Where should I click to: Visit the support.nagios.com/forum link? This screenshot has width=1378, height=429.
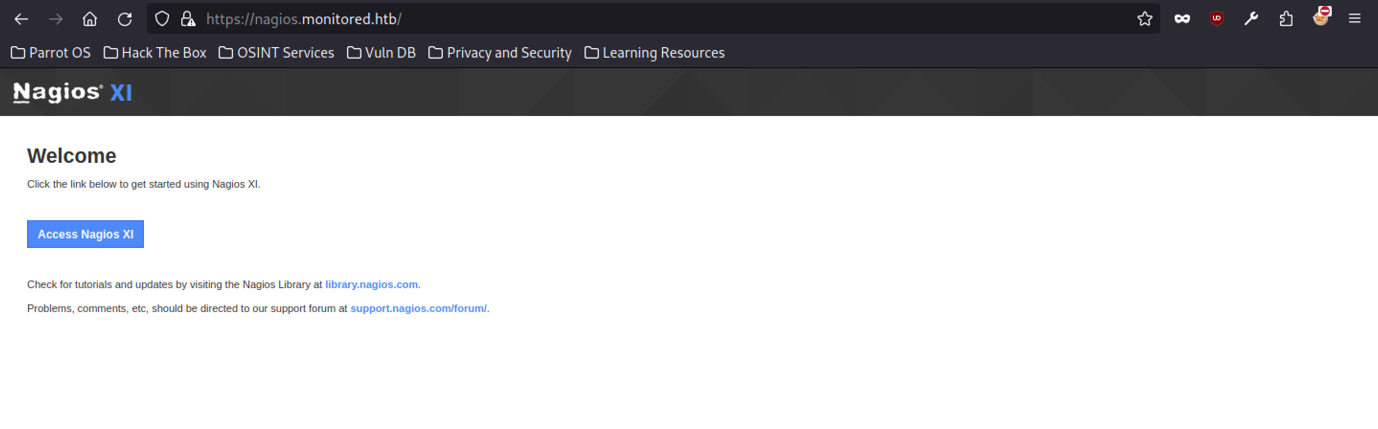tap(418, 309)
